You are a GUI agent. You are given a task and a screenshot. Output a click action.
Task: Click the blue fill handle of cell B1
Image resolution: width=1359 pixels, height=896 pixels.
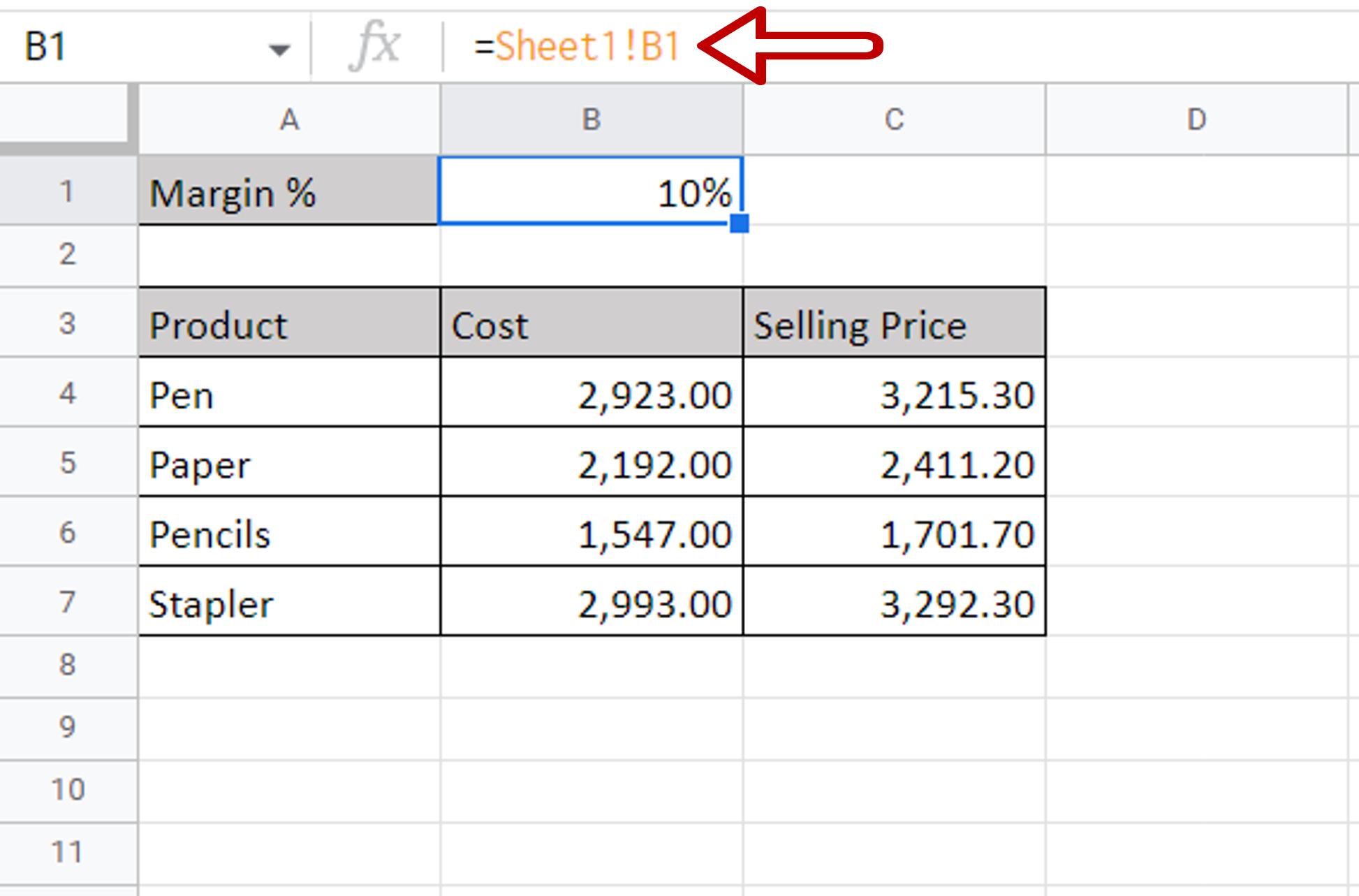coord(740,223)
